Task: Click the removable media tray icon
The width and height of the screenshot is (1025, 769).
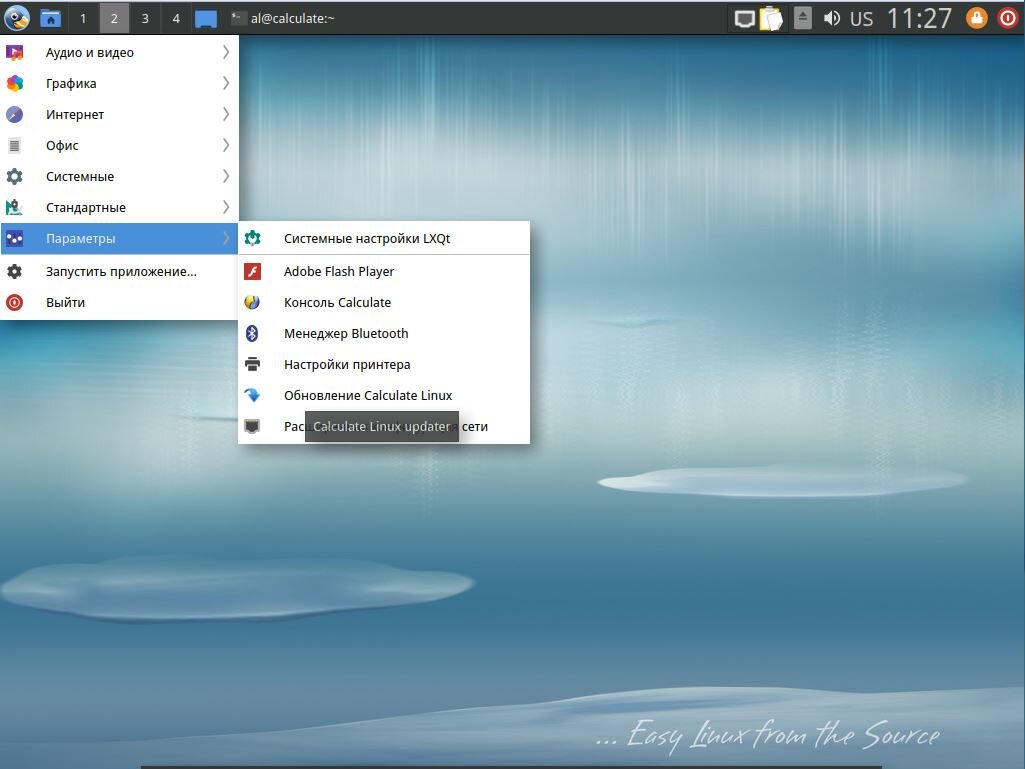Action: click(x=802, y=17)
